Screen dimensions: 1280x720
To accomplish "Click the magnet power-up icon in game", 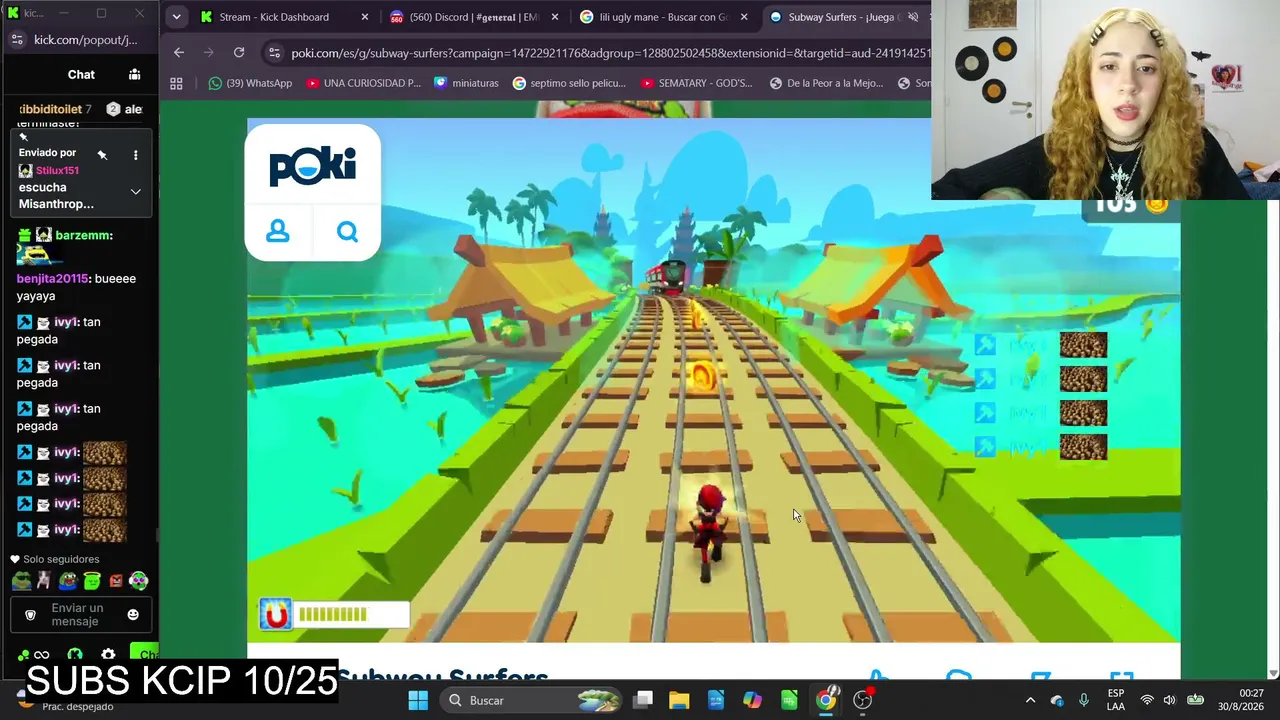I will point(276,614).
